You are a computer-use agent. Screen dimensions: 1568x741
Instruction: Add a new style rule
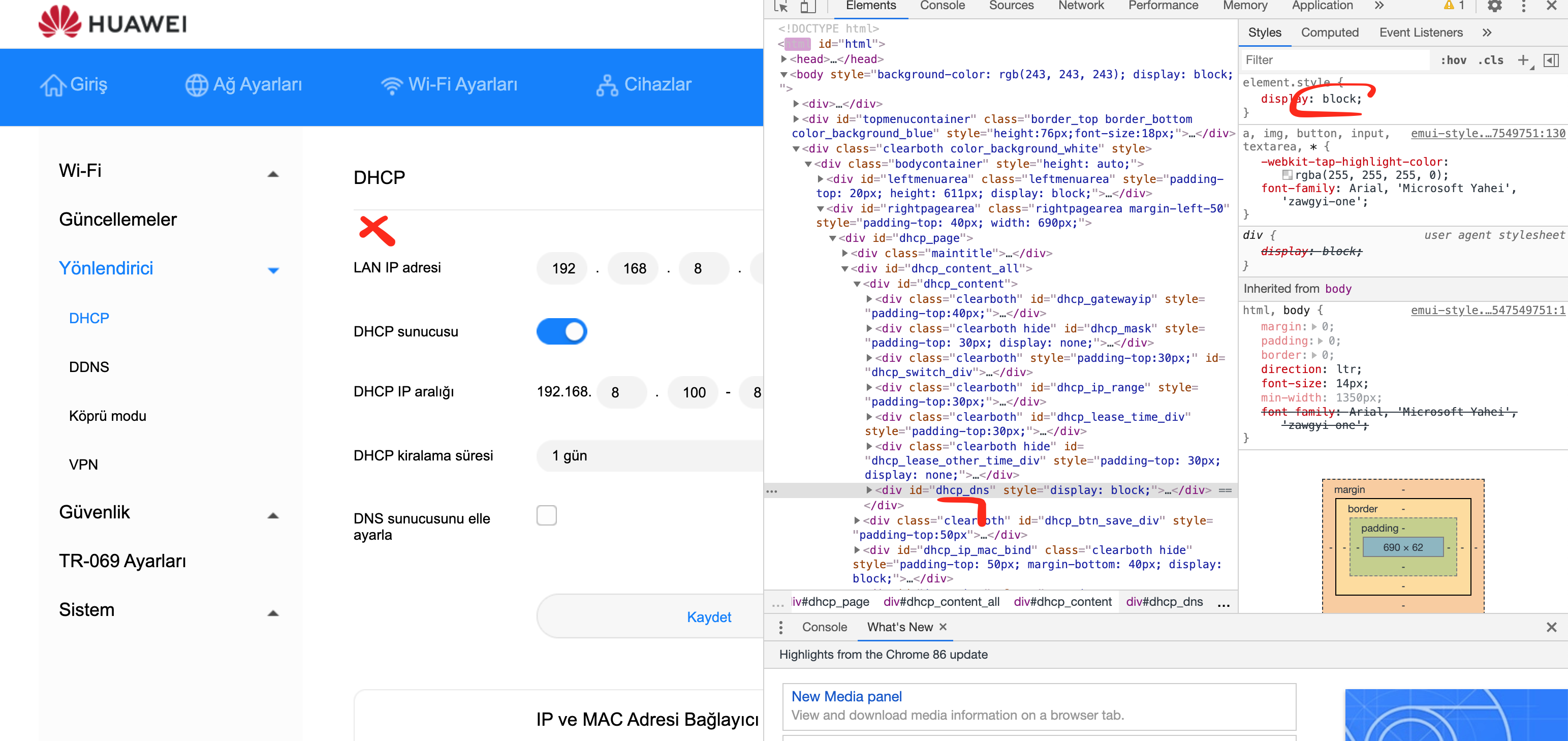[1523, 59]
